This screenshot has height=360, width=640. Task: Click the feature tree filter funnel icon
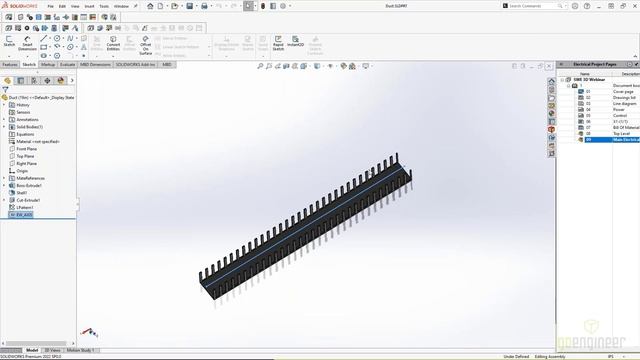tap(5, 89)
